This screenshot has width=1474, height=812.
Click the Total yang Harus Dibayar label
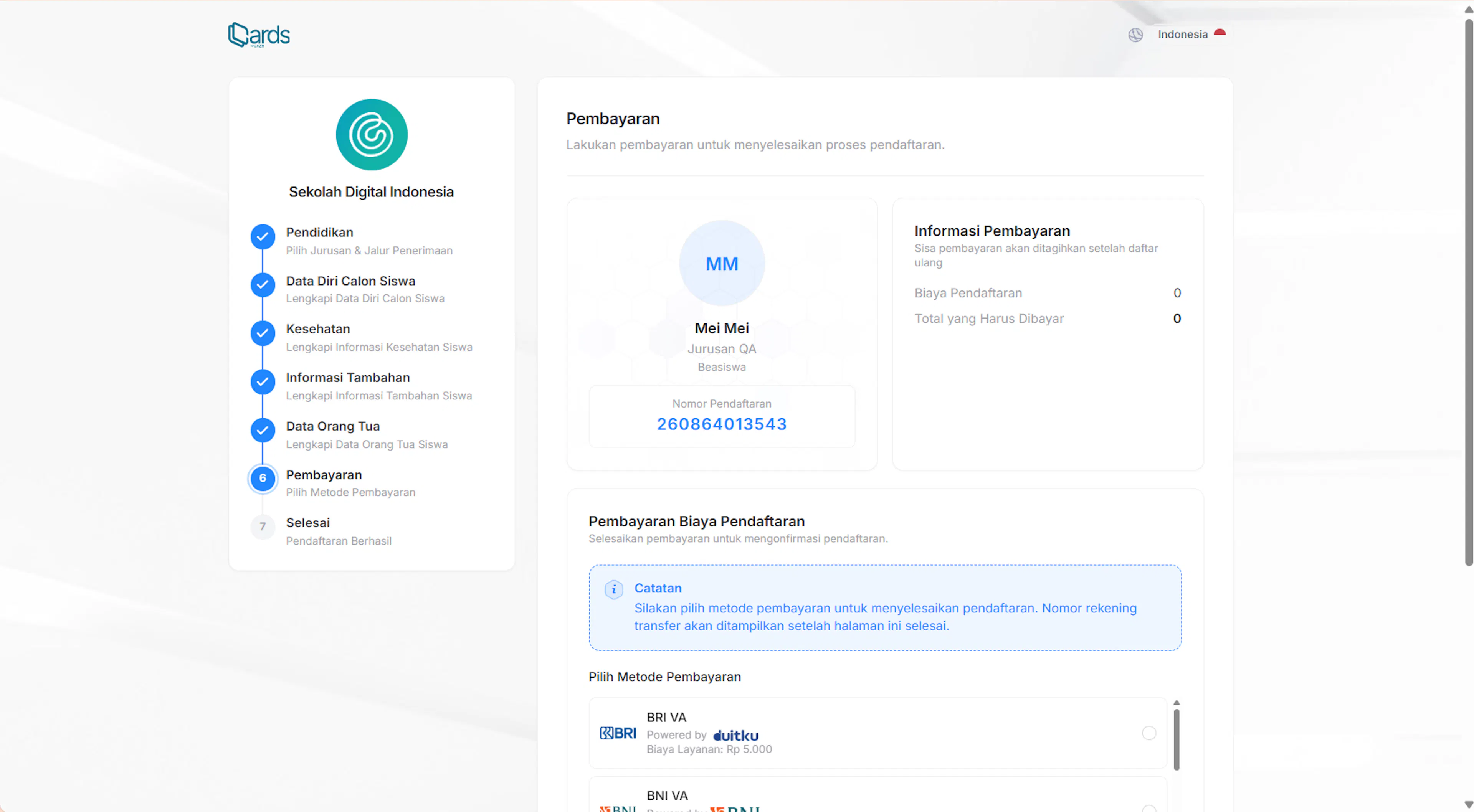(x=989, y=319)
